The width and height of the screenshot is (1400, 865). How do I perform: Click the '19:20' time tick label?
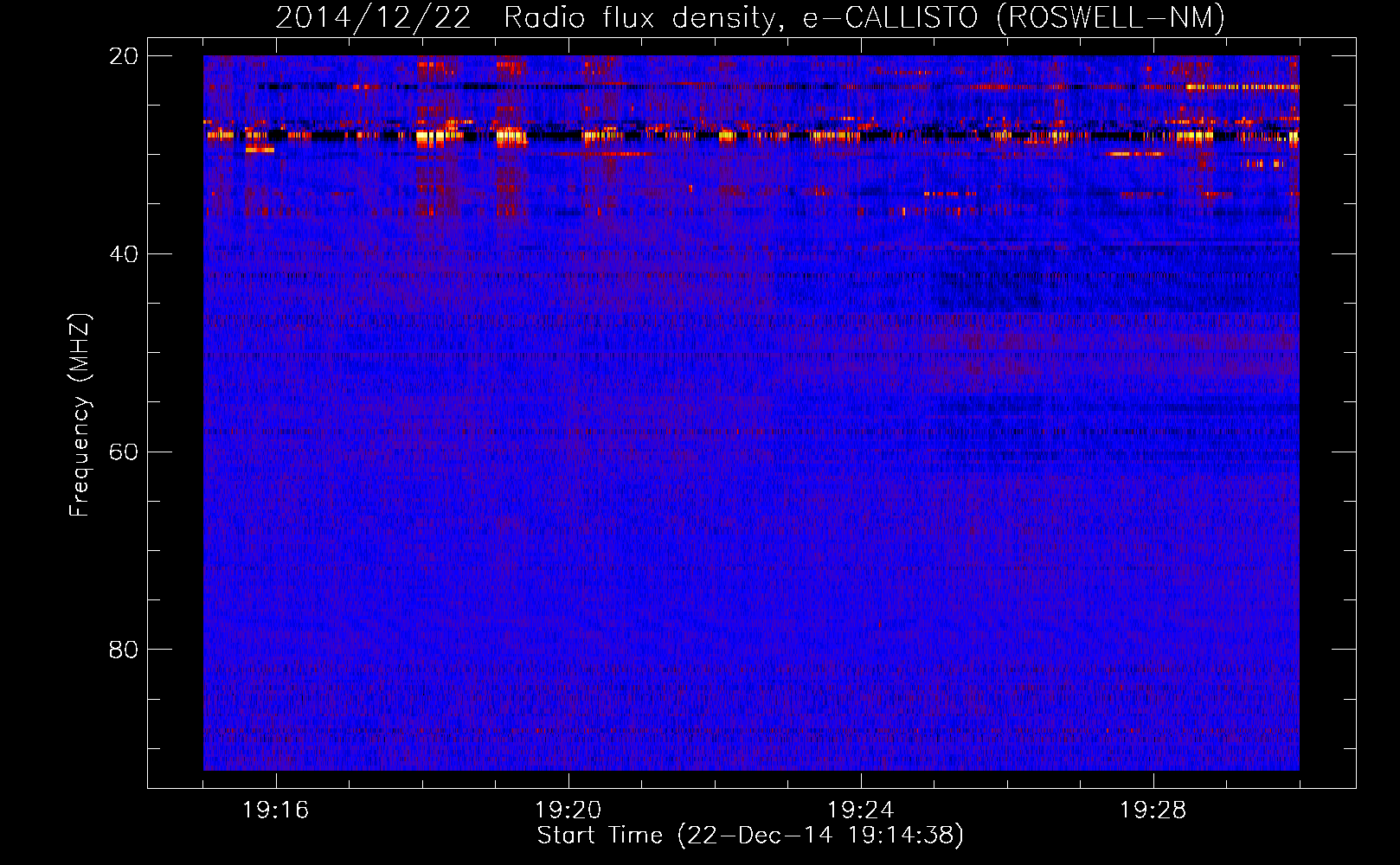(568, 811)
